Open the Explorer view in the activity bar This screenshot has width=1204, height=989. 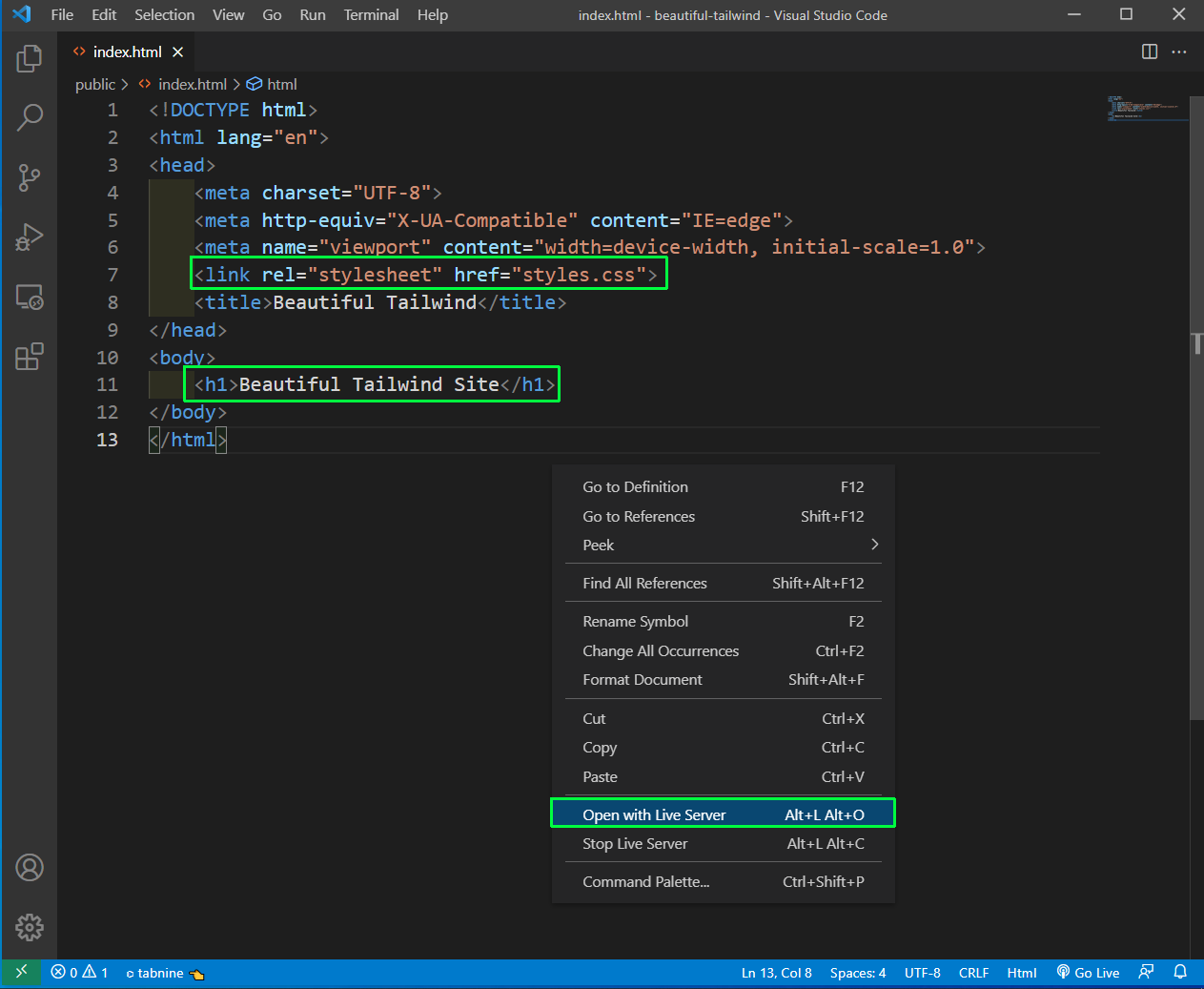[30, 59]
